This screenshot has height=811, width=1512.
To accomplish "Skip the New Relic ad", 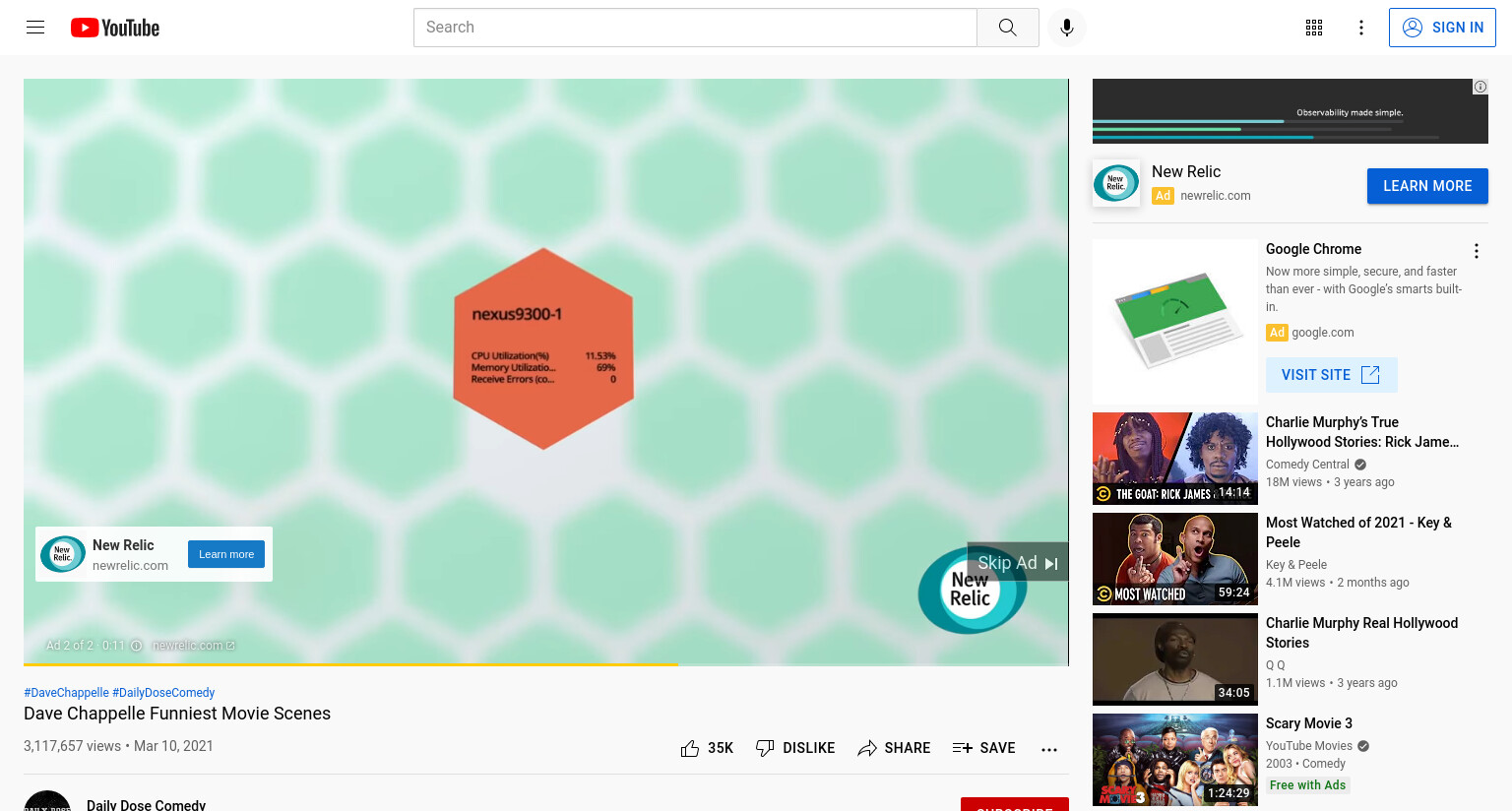I will pos(1018,562).
